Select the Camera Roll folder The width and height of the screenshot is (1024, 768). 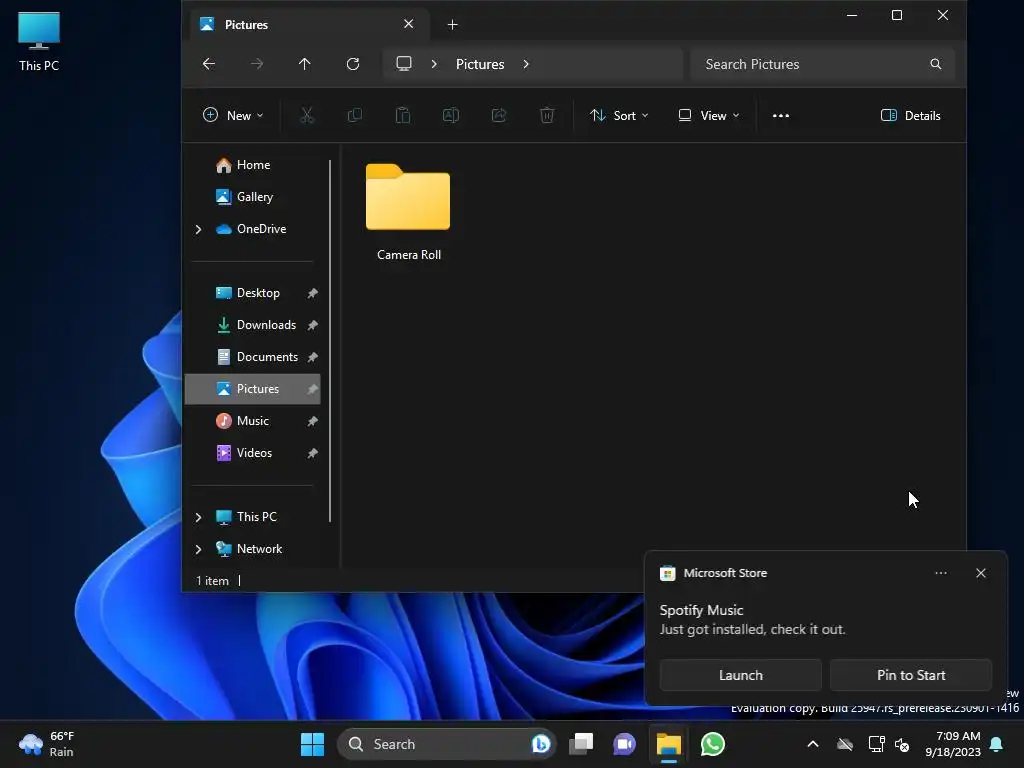(408, 212)
